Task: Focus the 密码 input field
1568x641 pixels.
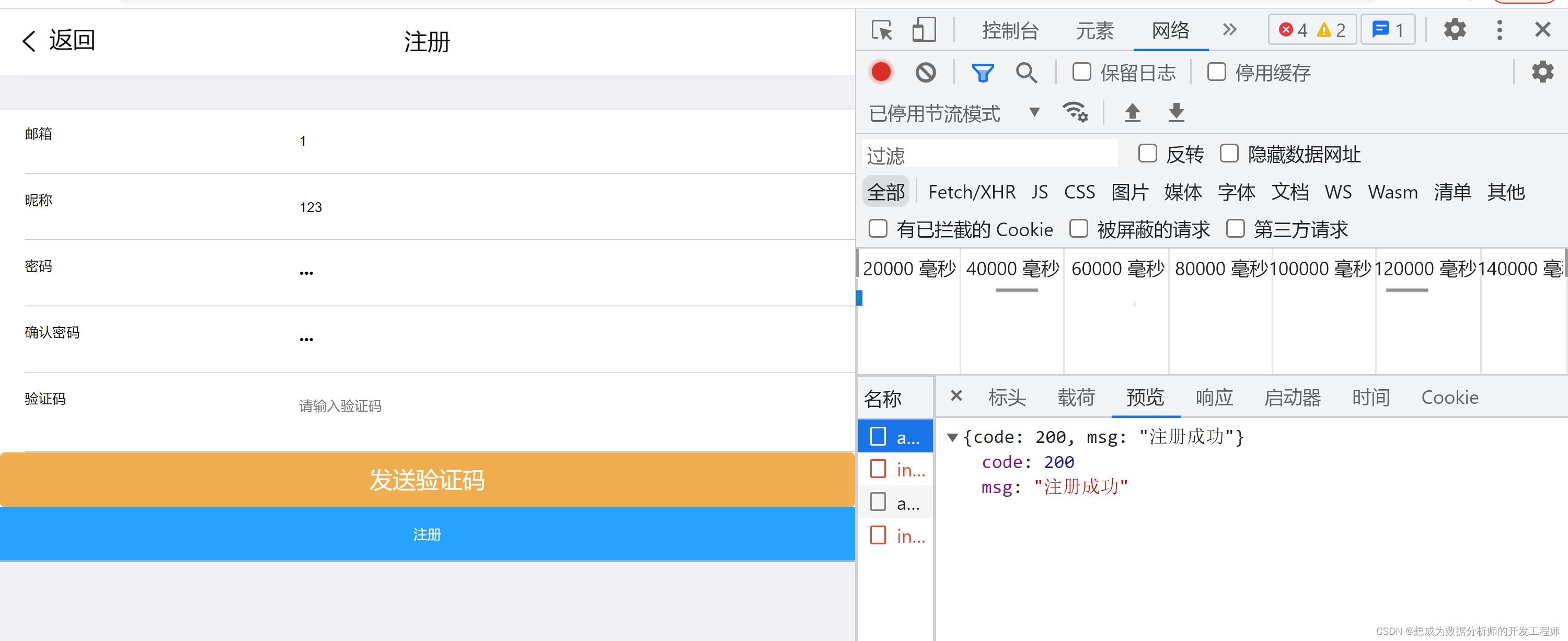Action: (572, 274)
